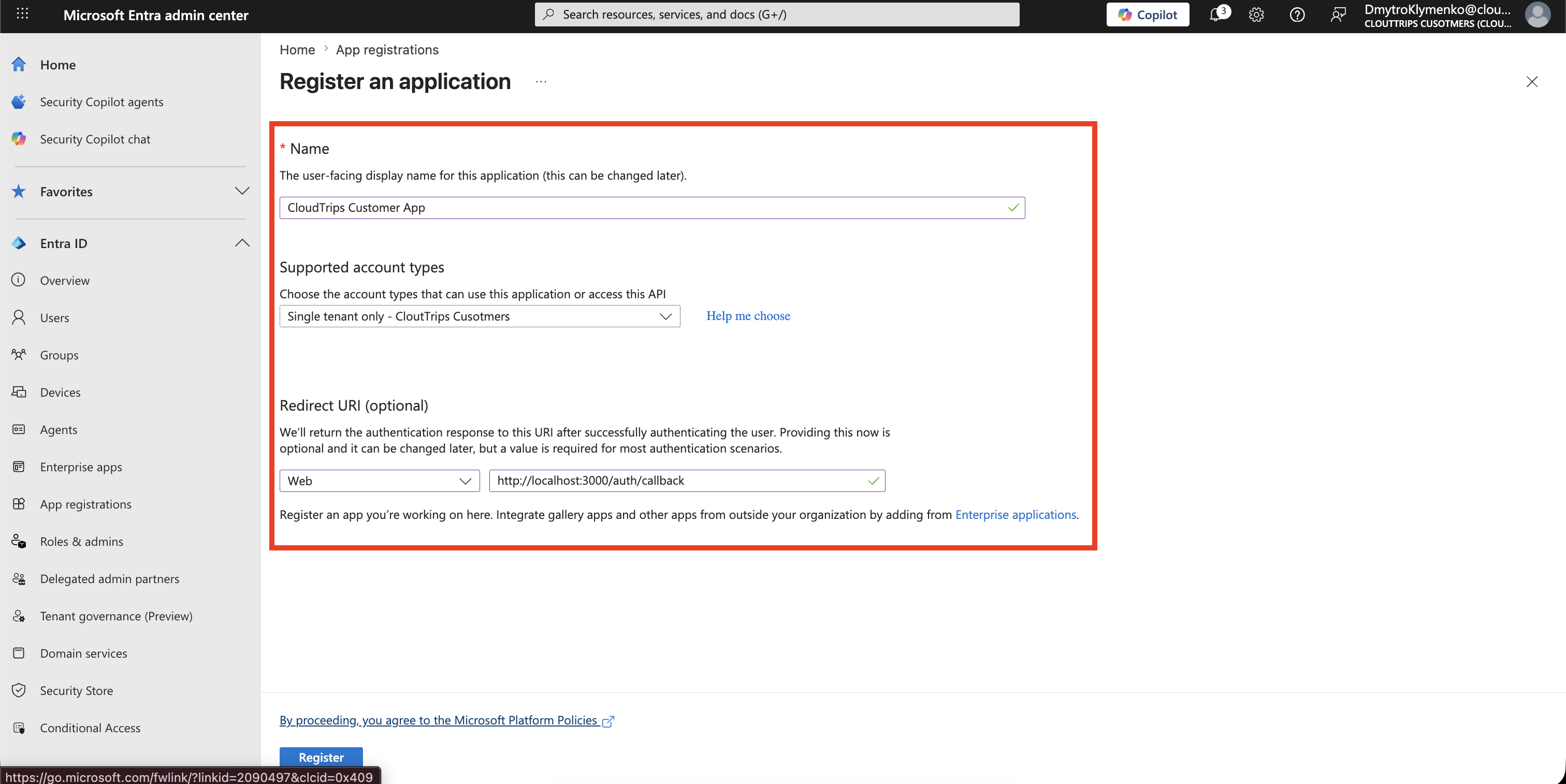1566x784 pixels.
Task: Click the Enterprise apps icon
Action: tap(19, 466)
